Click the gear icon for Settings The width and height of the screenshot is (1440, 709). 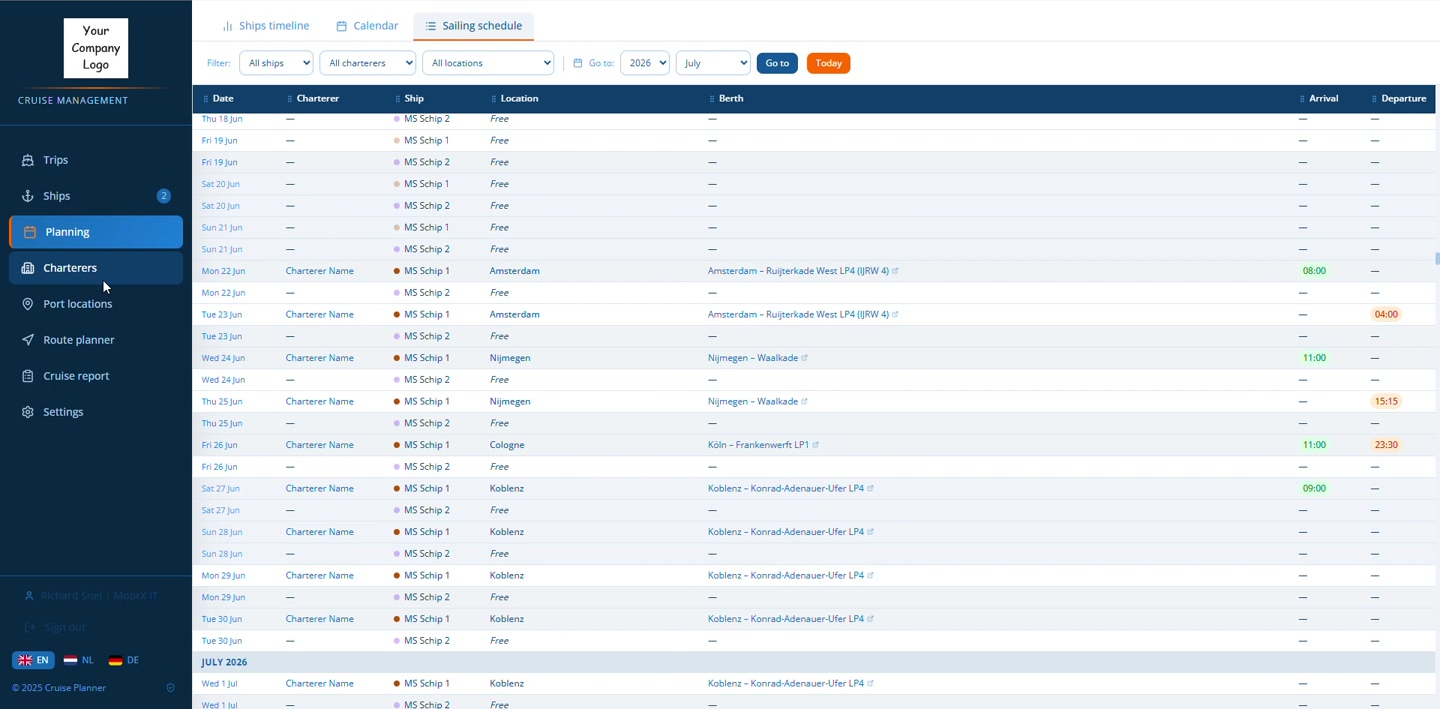[28, 412]
